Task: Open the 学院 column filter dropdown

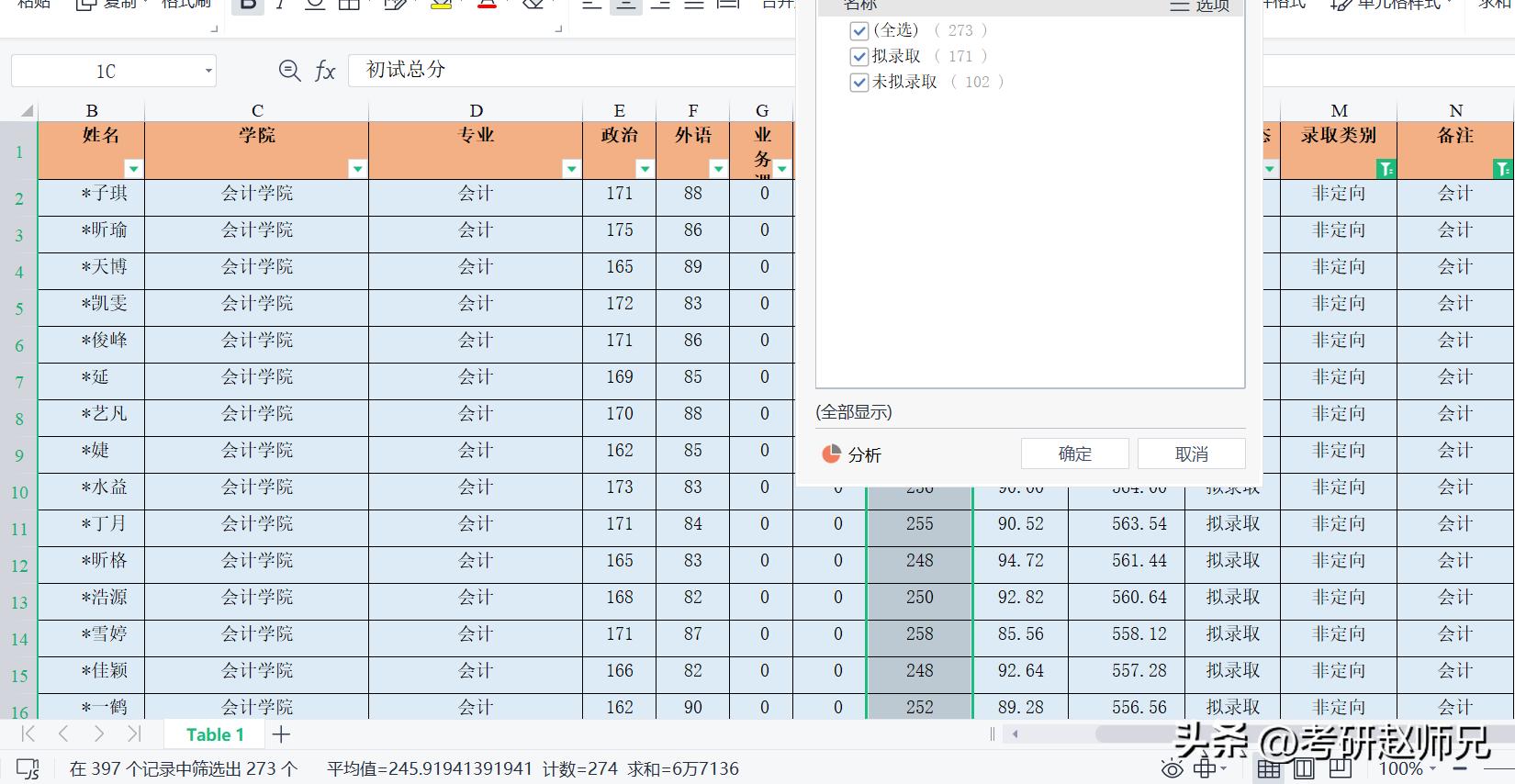Action: pos(357,169)
